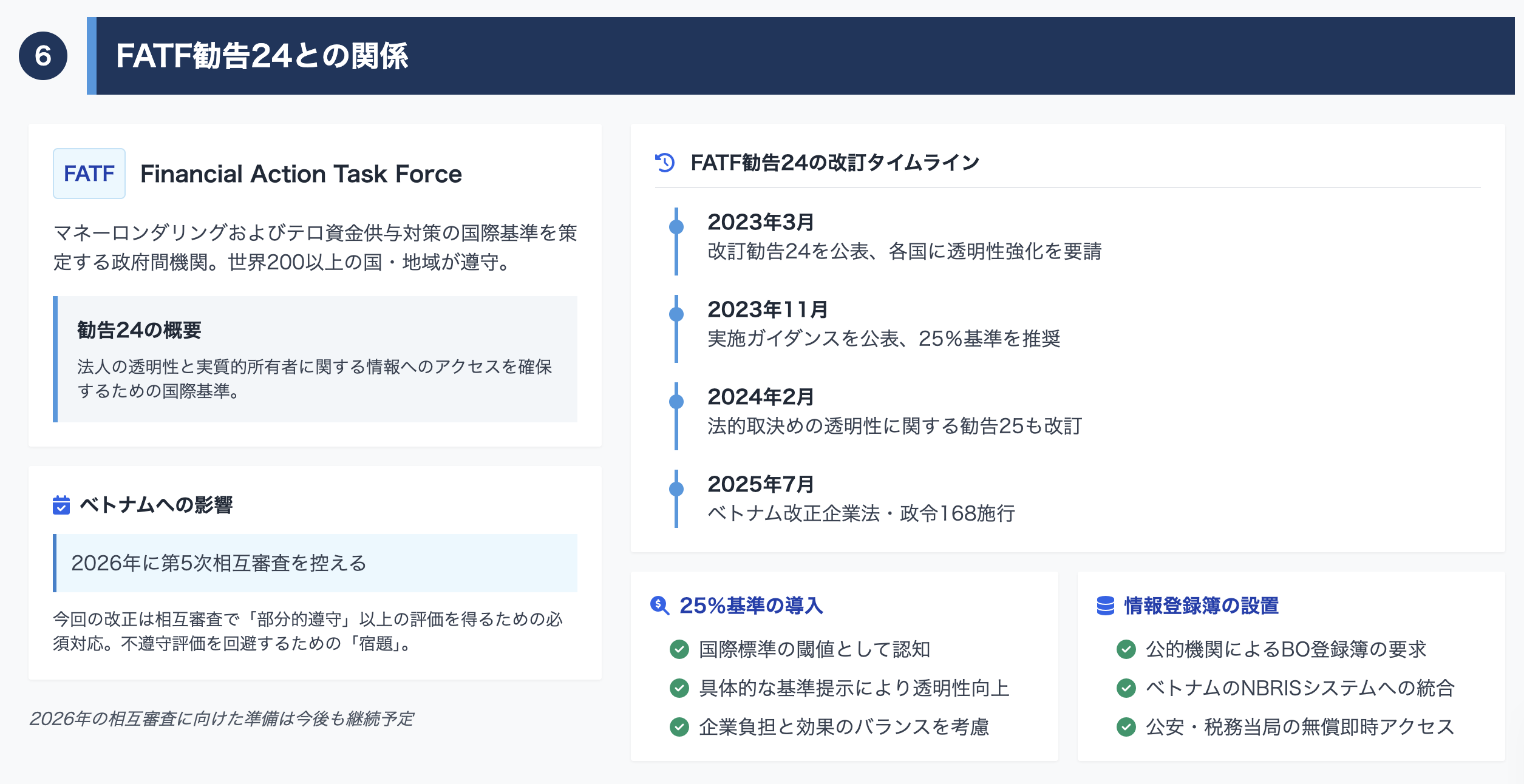
Task: Click text 国際標準の閾値として認知
Action: coord(815,649)
